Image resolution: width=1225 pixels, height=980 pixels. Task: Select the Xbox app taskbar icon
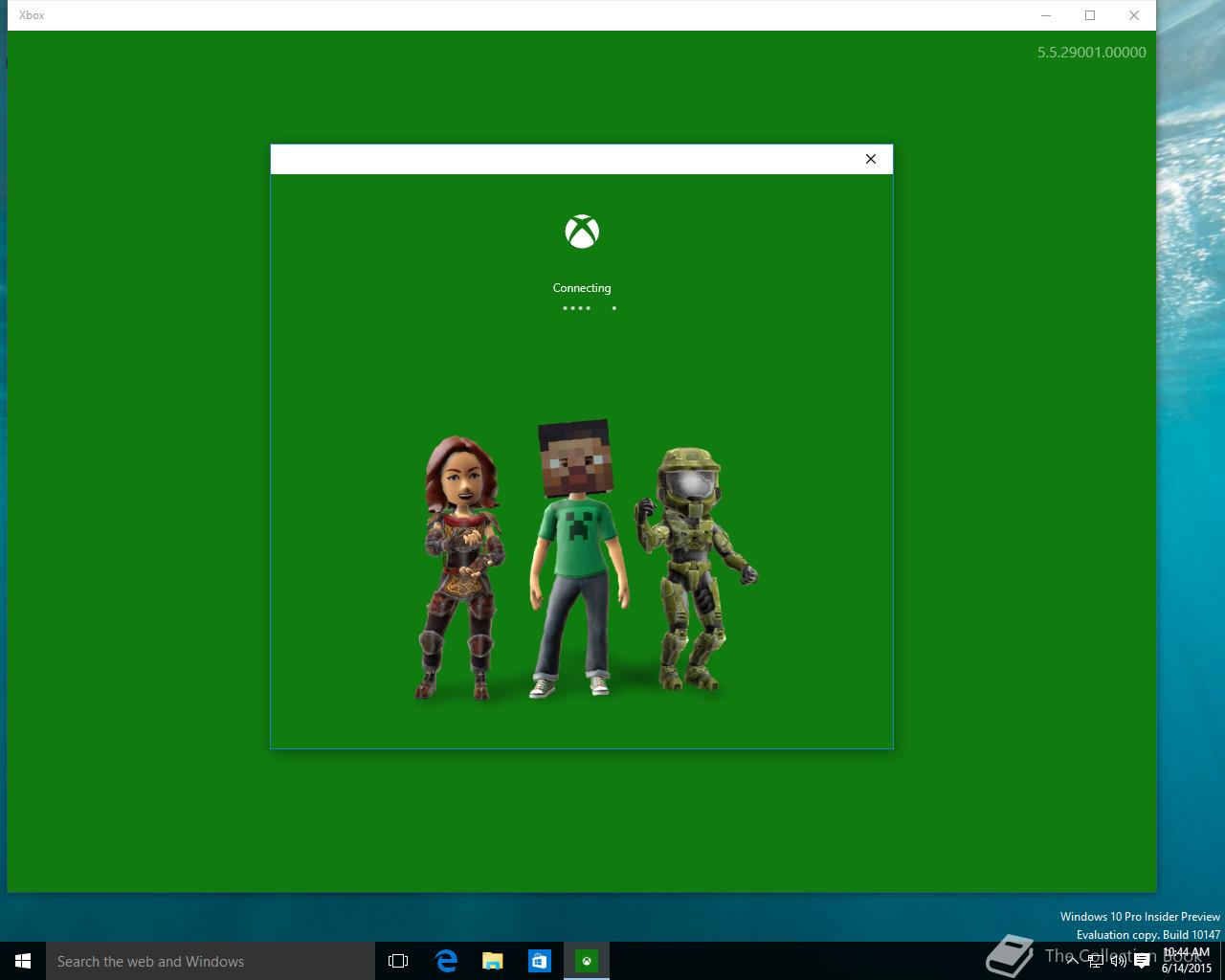[587, 961]
